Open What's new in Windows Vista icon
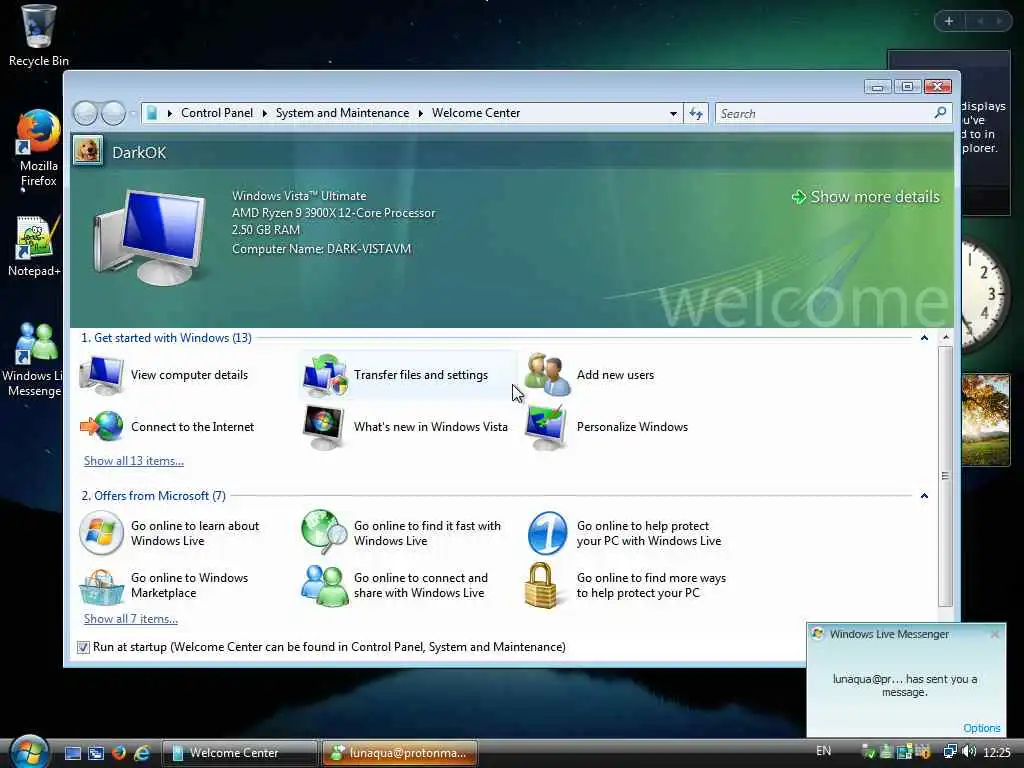This screenshot has height=768, width=1024. point(324,426)
